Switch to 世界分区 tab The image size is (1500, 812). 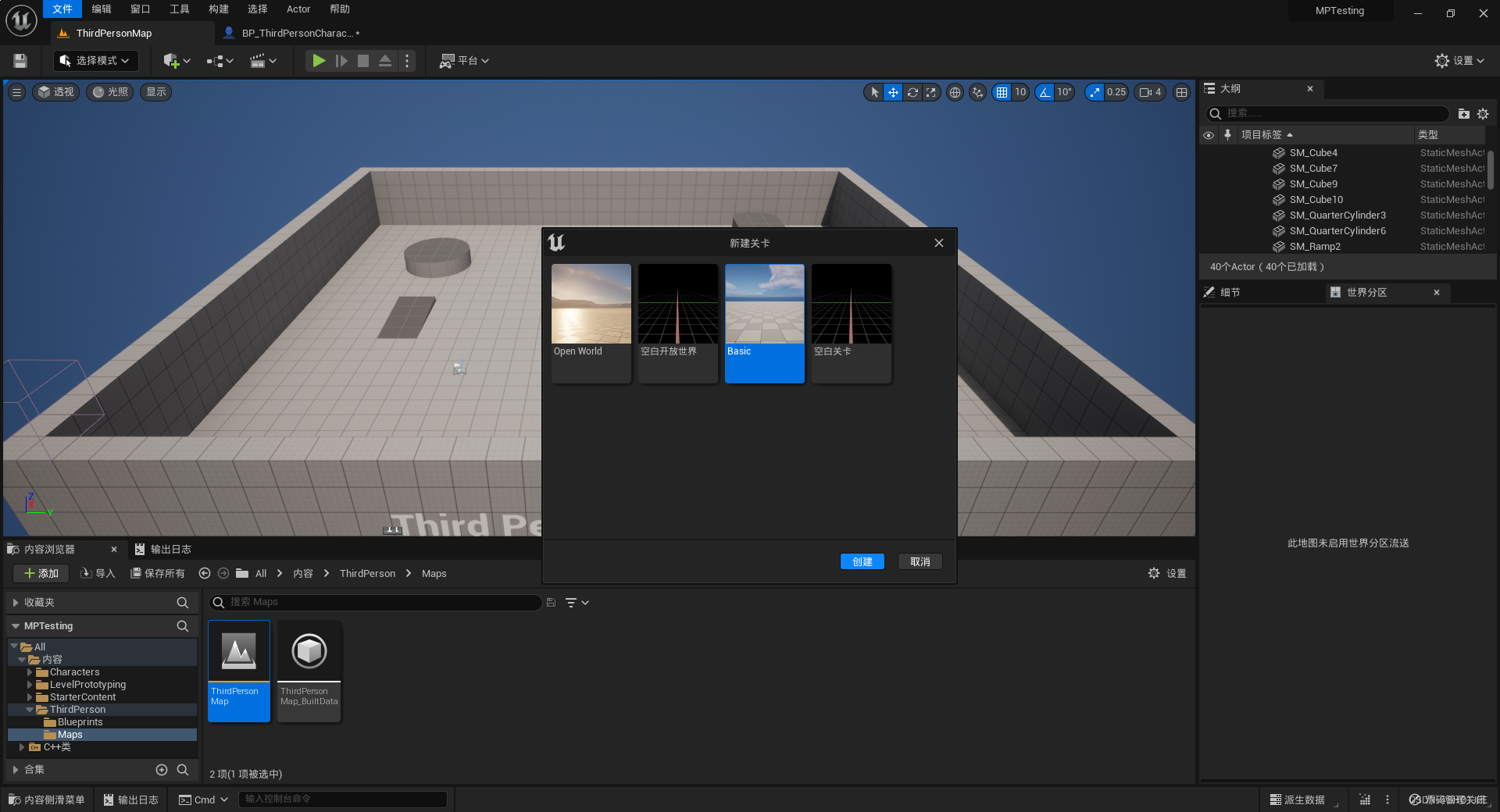tap(1387, 292)
